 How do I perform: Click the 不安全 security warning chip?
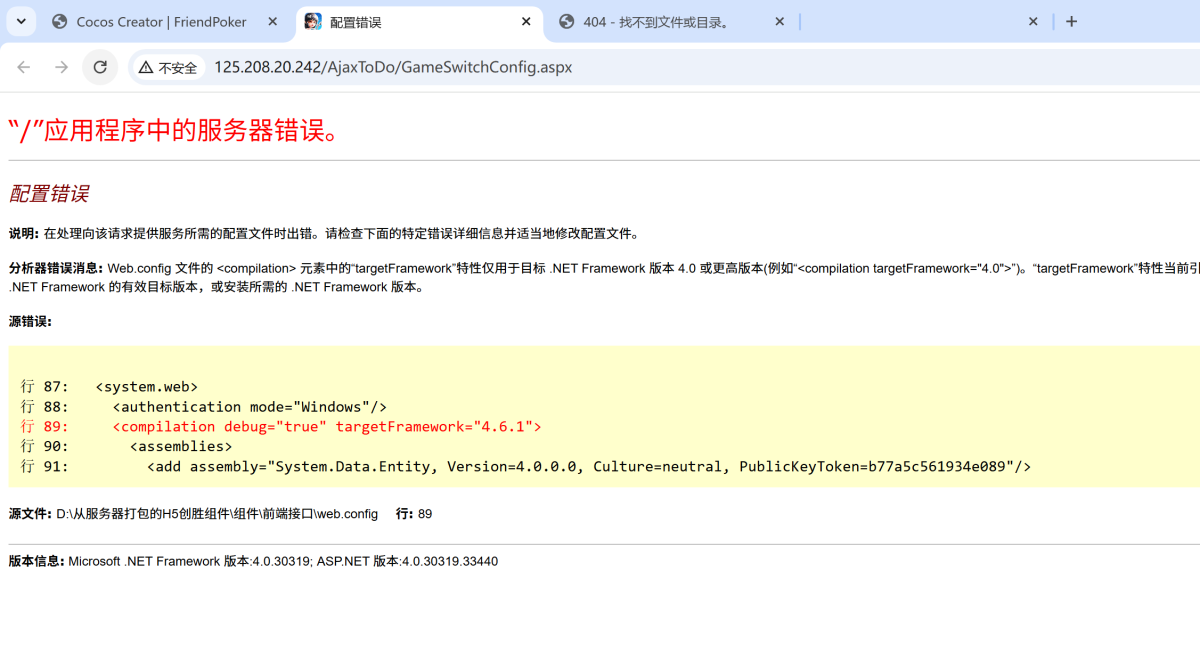click(x=168, y=67)
